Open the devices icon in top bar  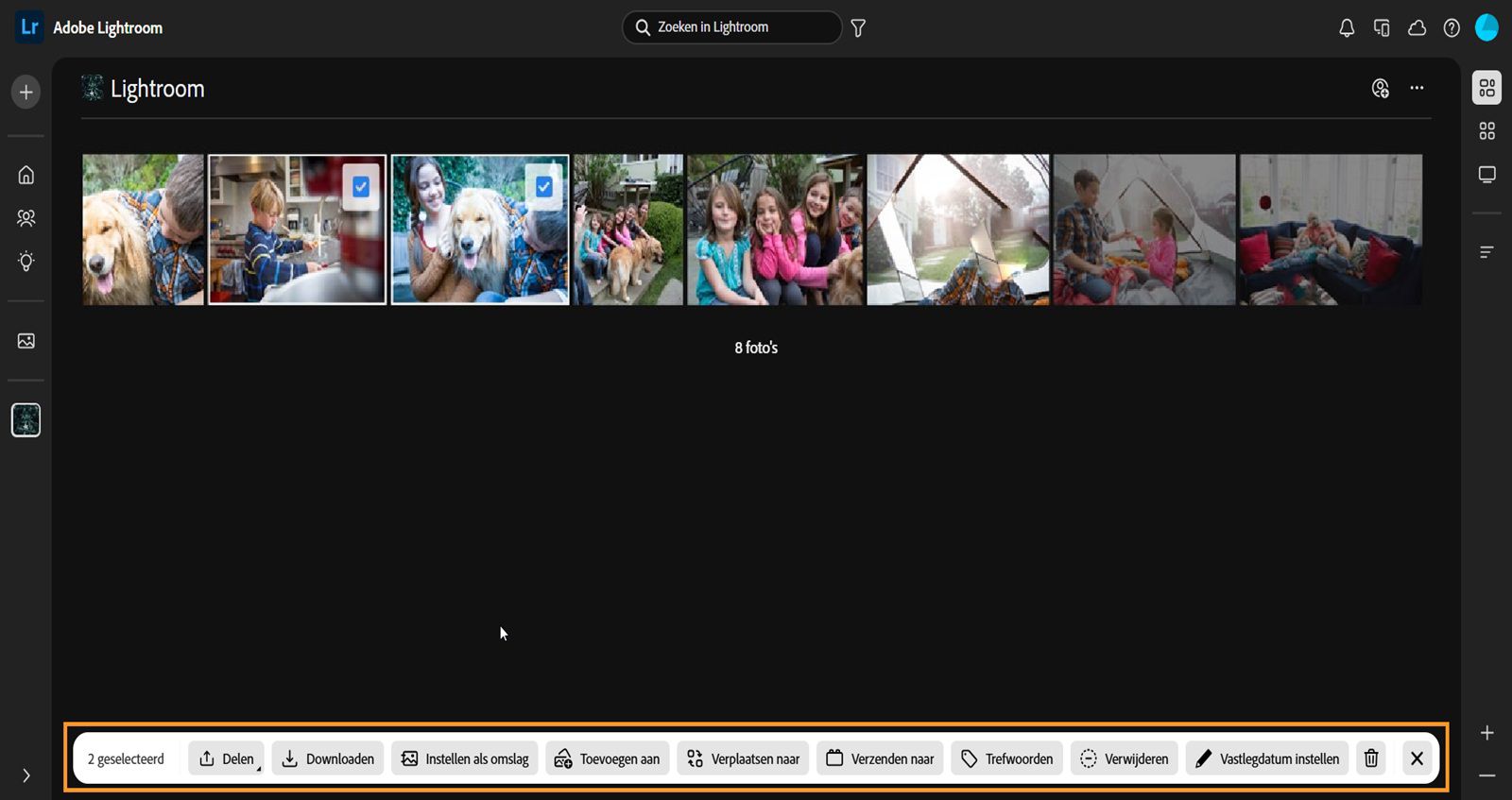click(x=1382, y=28)
